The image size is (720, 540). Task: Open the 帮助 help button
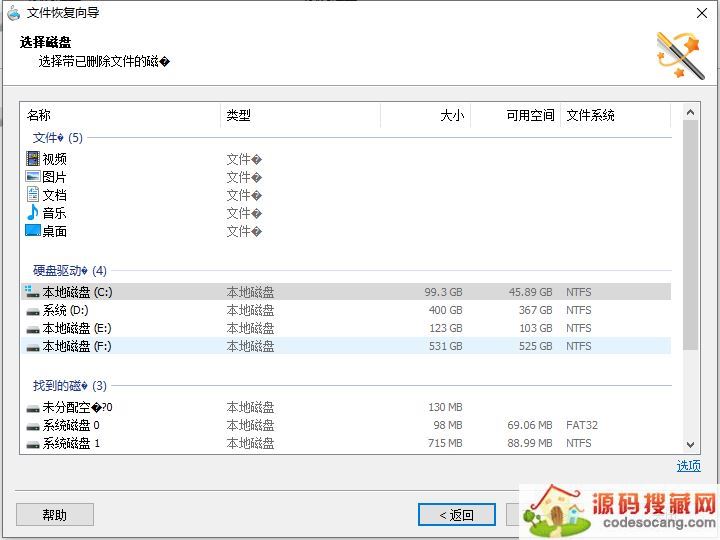(55, 515)
